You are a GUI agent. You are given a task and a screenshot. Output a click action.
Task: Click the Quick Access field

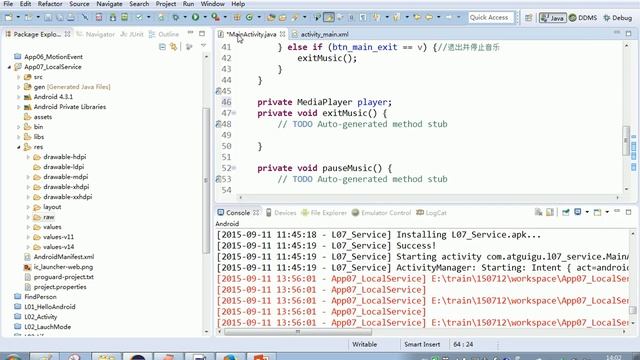[x=490, y=17]
